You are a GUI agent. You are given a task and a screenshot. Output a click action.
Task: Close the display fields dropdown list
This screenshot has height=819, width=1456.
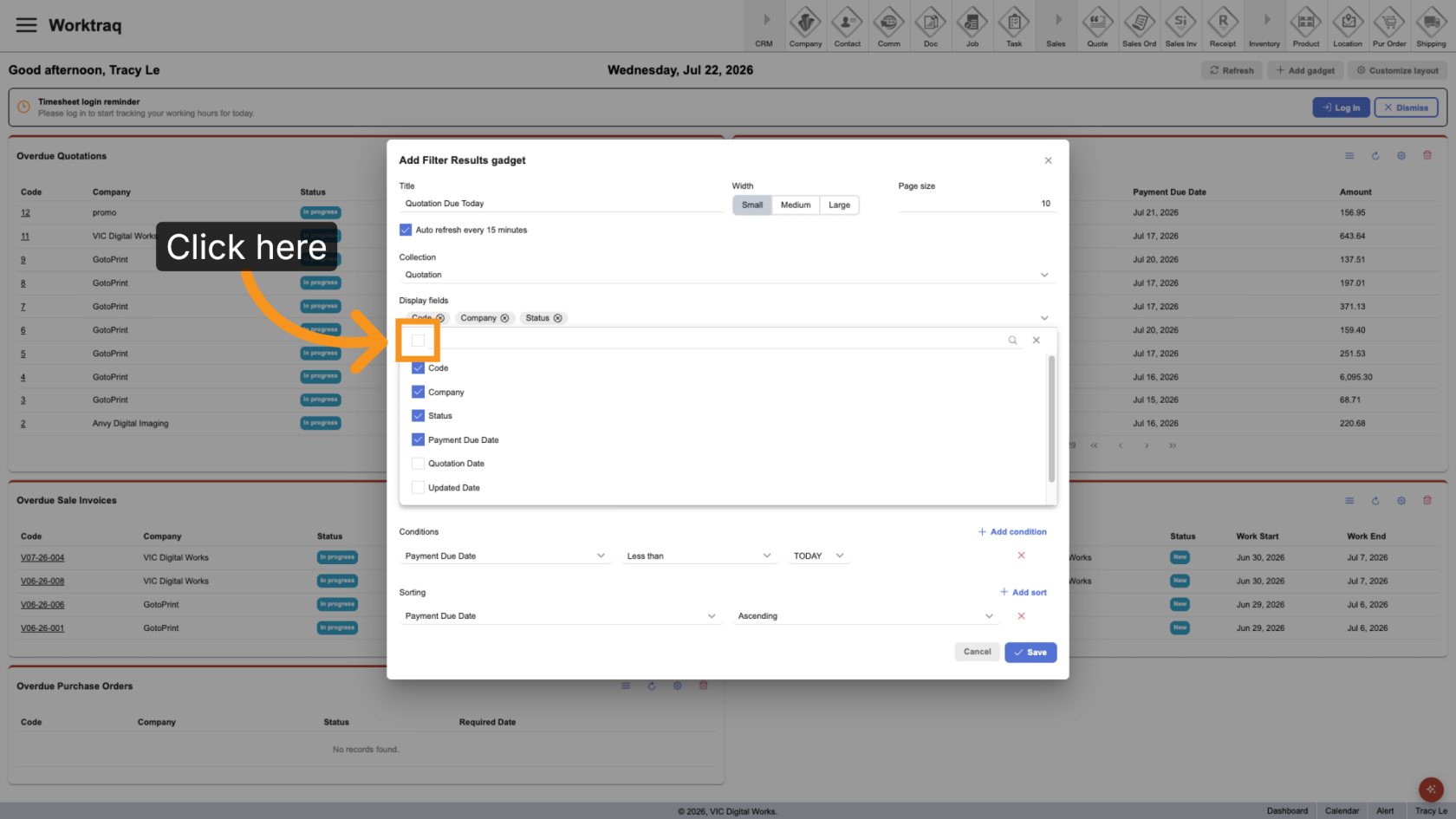tap(1036, 341)
